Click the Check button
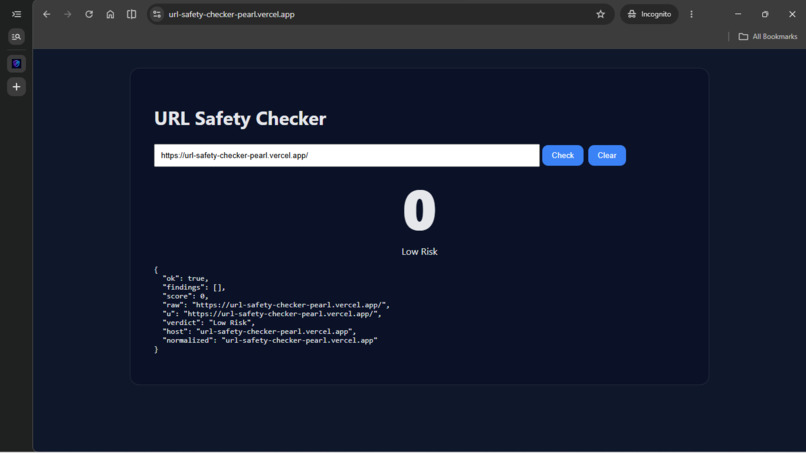The height and width of the screenshot is (453, 806). pos(563,155)
